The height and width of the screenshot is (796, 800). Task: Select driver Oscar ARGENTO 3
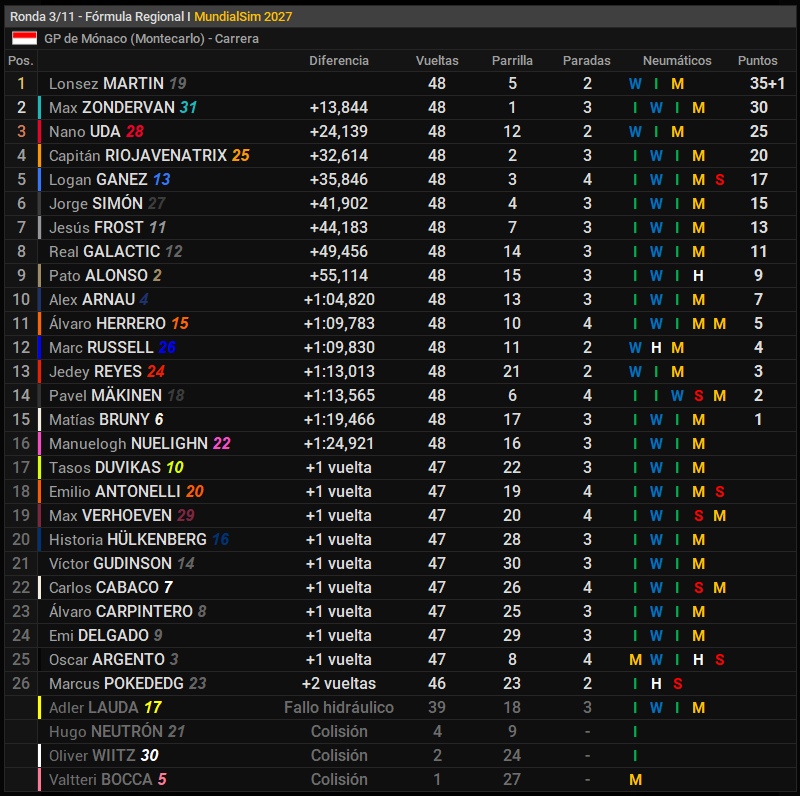point(114,659)
